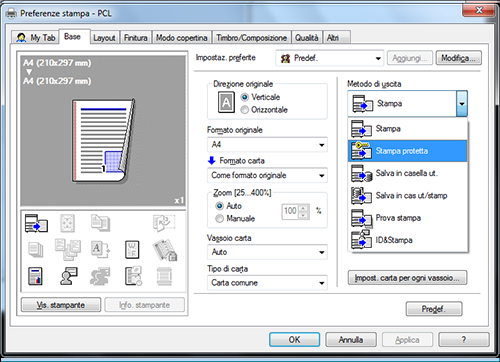Click the Vis. stampante button
The width and height of the screenshot is (500, 362).
click(x=61, y=305)
